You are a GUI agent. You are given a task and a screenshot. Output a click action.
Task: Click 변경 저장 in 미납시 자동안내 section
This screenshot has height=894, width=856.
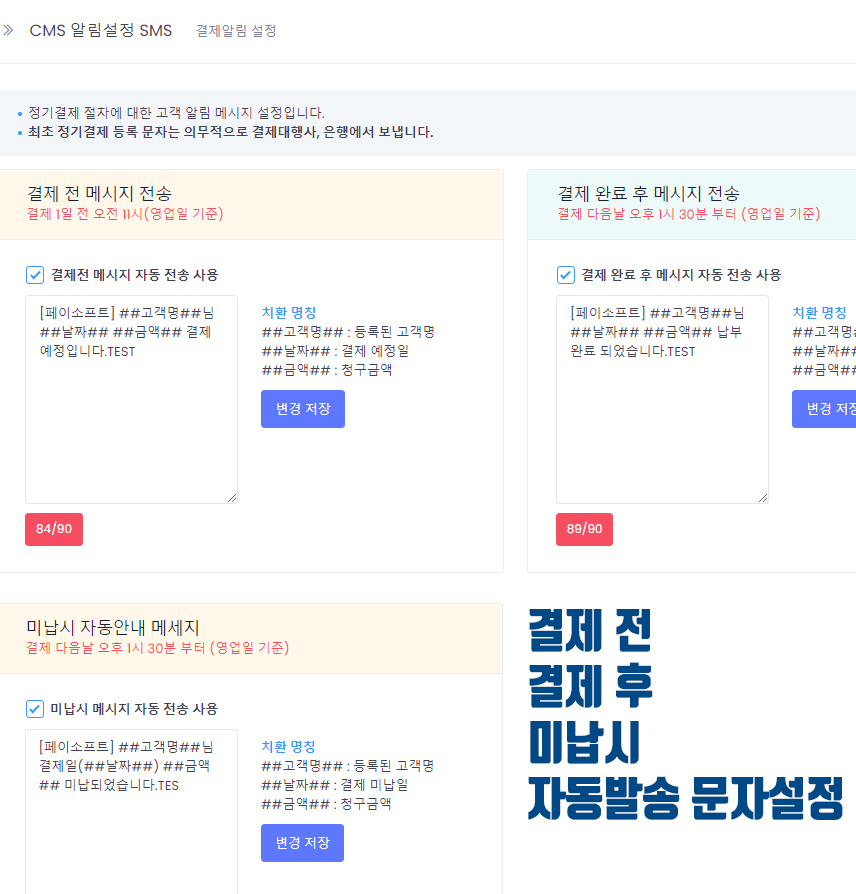302,843
